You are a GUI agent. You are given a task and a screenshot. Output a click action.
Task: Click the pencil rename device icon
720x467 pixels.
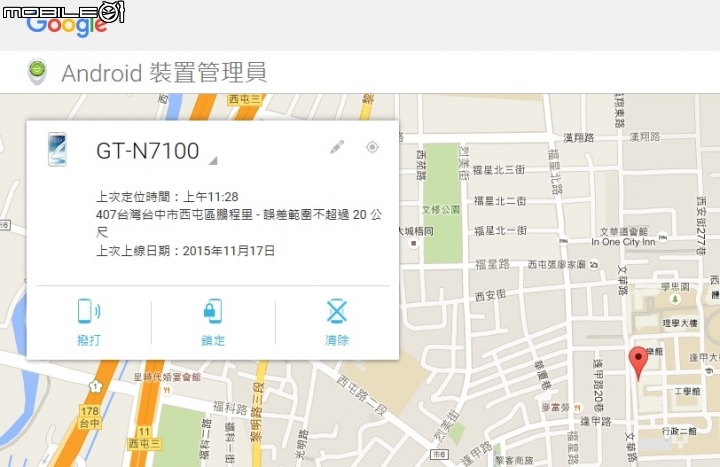tap(337, 147)
